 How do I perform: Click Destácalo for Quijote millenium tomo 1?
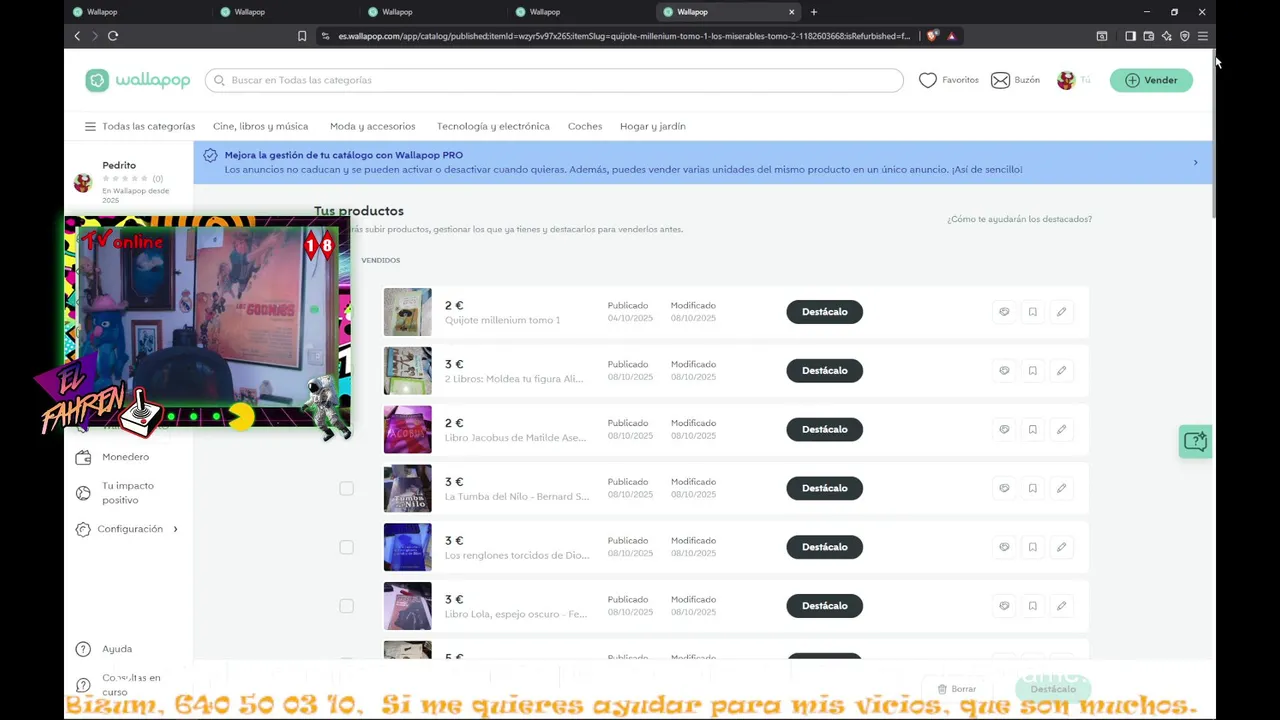coord(824,312)
